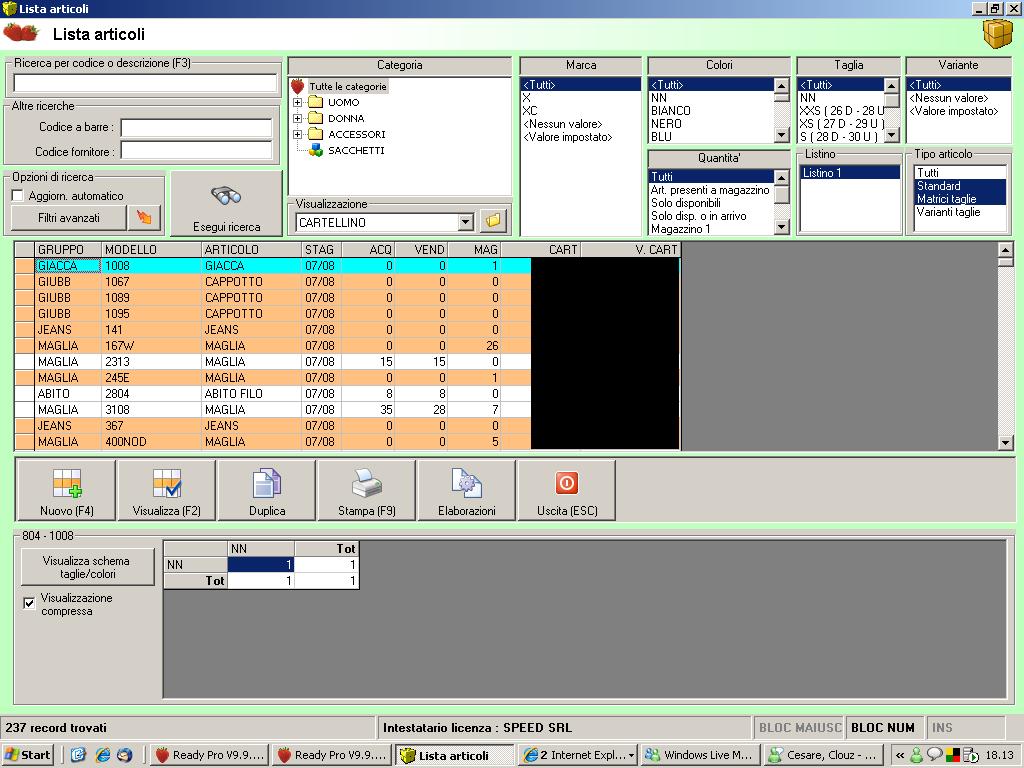The height and width of the screenshot is (768, 1024).
Task: Click NN quantity cell in size grid
Action: (x=261, y=565)
